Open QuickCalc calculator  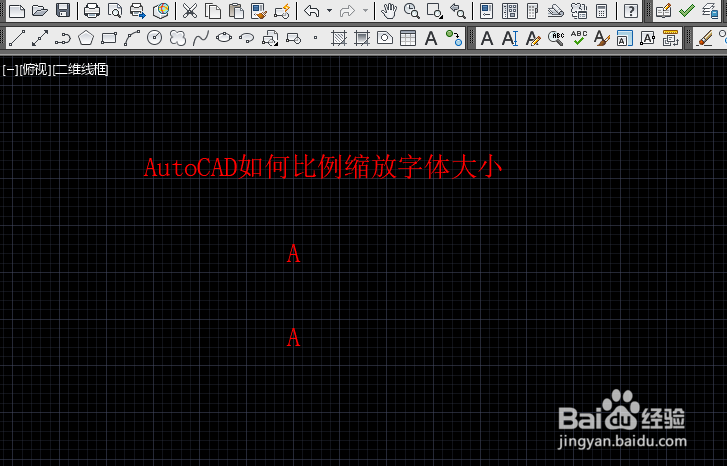[601, 10]
